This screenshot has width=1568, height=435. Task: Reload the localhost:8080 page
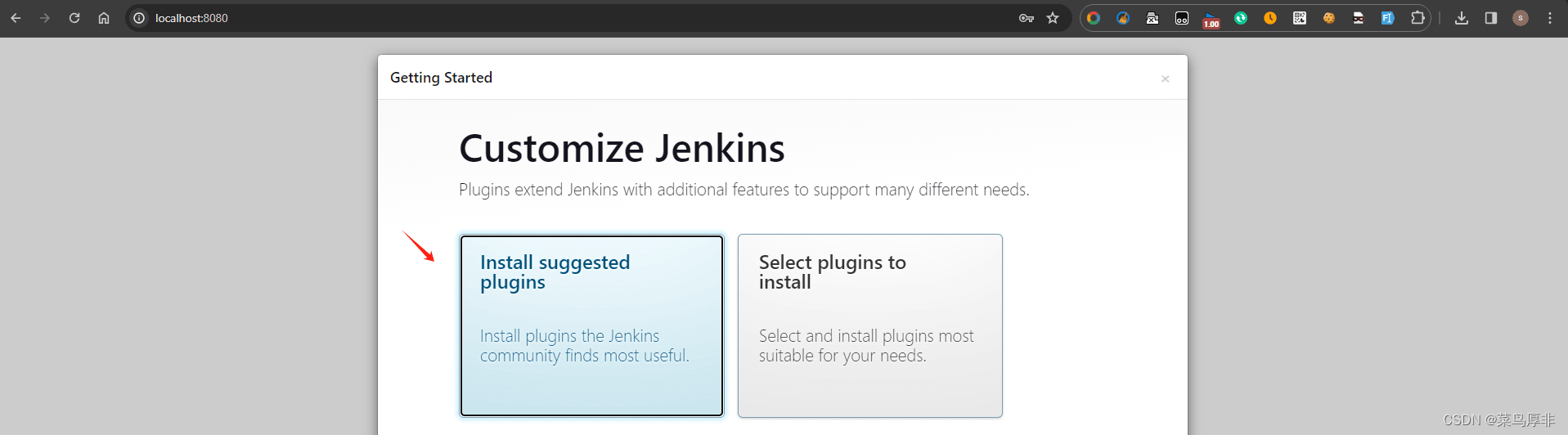74,18
